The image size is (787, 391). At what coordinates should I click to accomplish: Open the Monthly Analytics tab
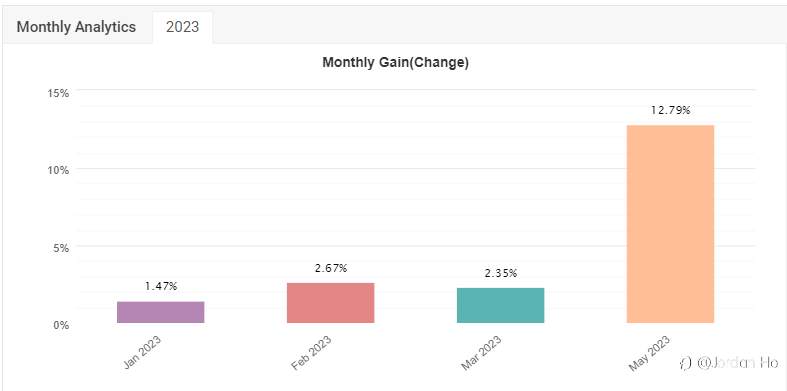click(x=76, y=27)
